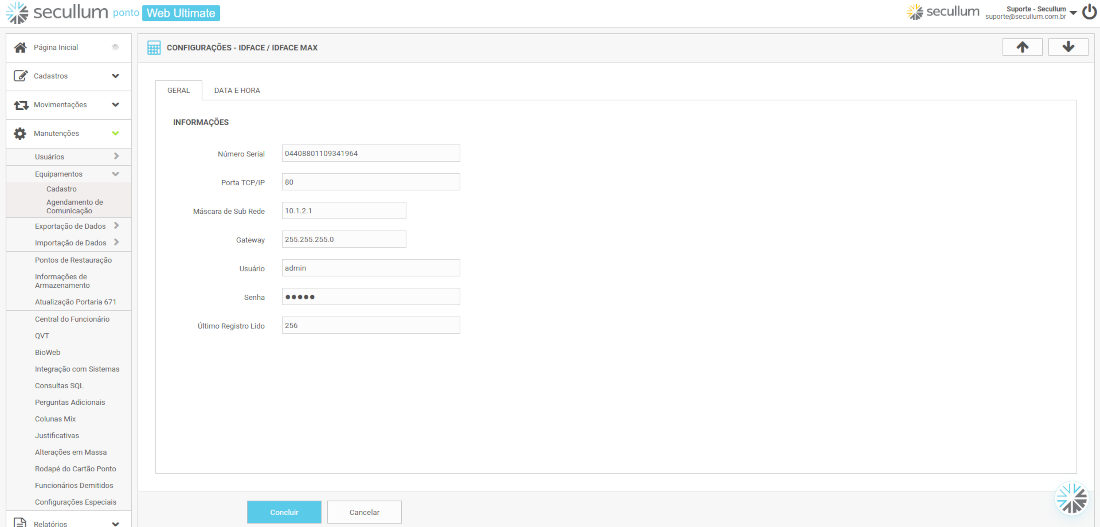Collapse the Equipamentos submenu chevron
The height and width of the screenshot is (527, 1100).
[x=116, y=174]
